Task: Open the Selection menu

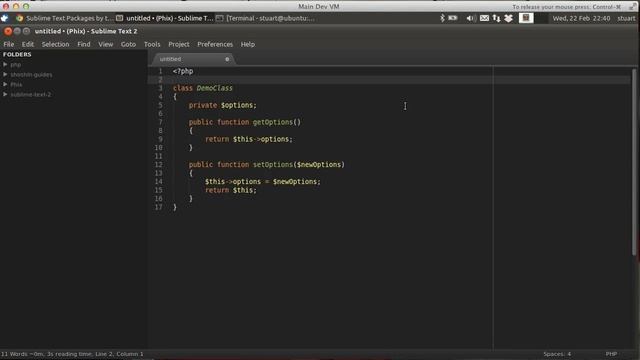Action: tap(56, 44)
